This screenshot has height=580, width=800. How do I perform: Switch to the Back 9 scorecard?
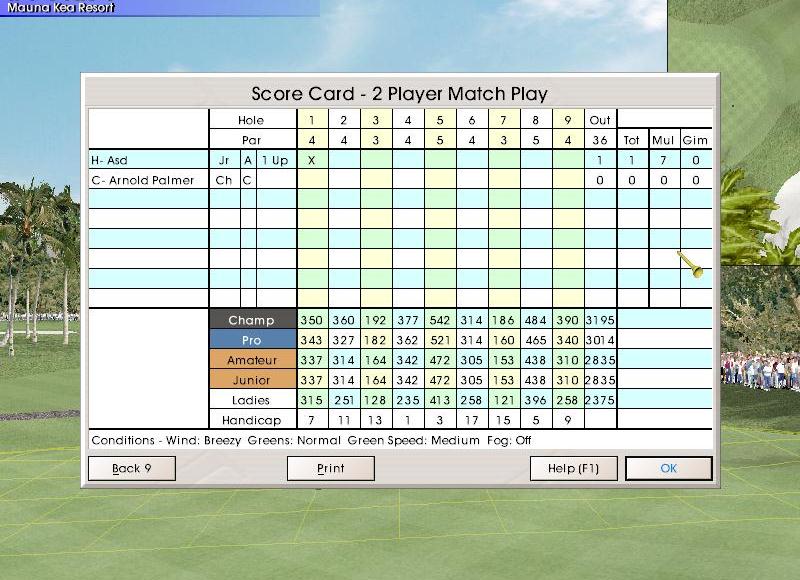coord(132,468)
